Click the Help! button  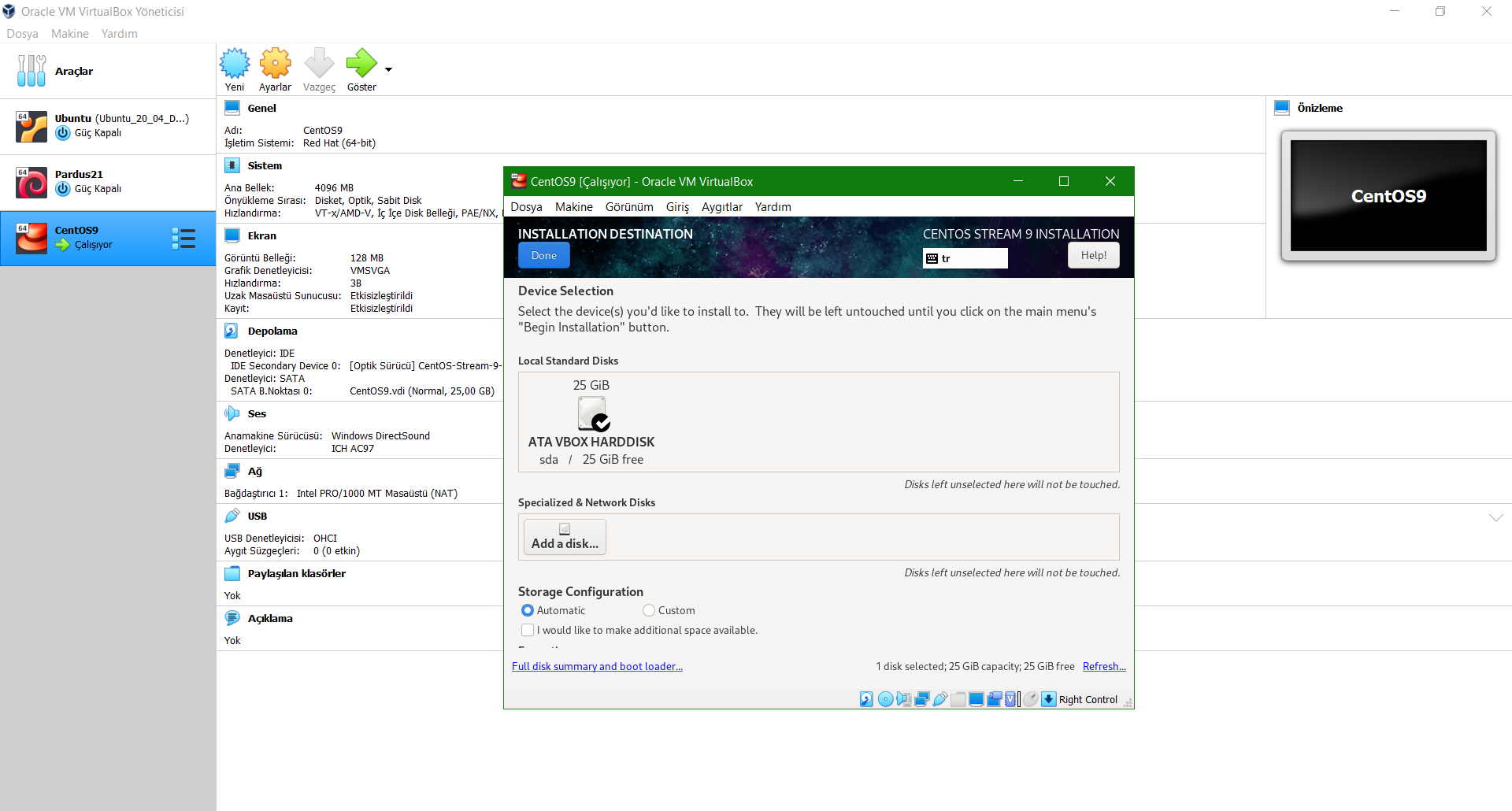1094,255
